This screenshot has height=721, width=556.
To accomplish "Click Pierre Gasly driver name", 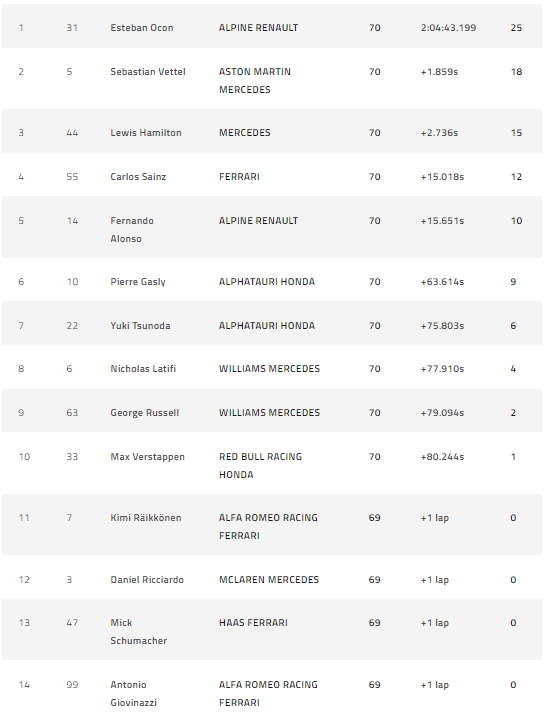I will (x=138, y=282).
